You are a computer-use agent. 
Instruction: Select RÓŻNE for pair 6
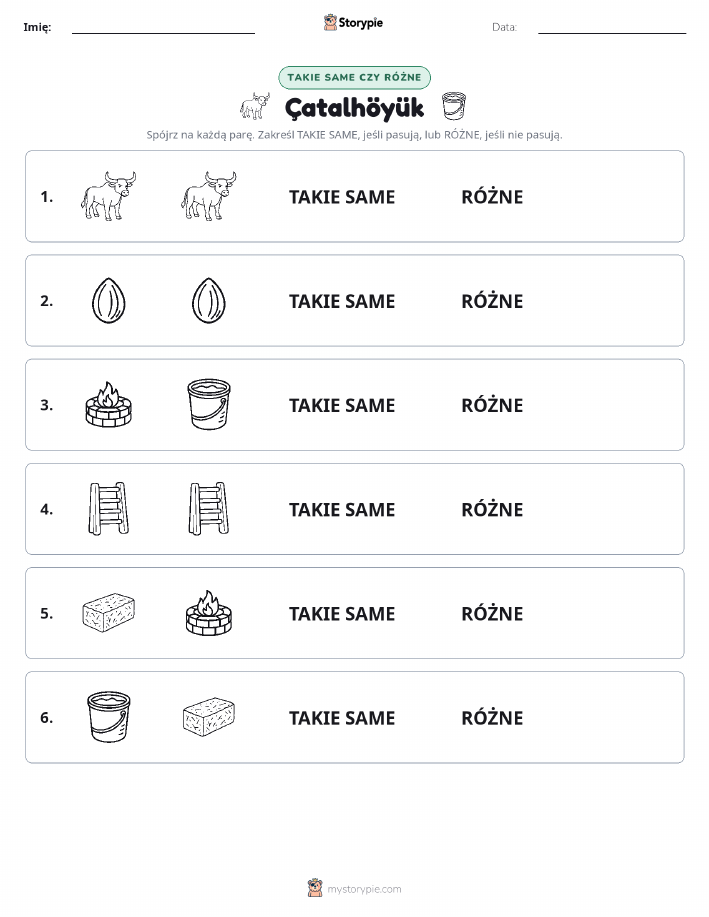[x=493, y=717]
